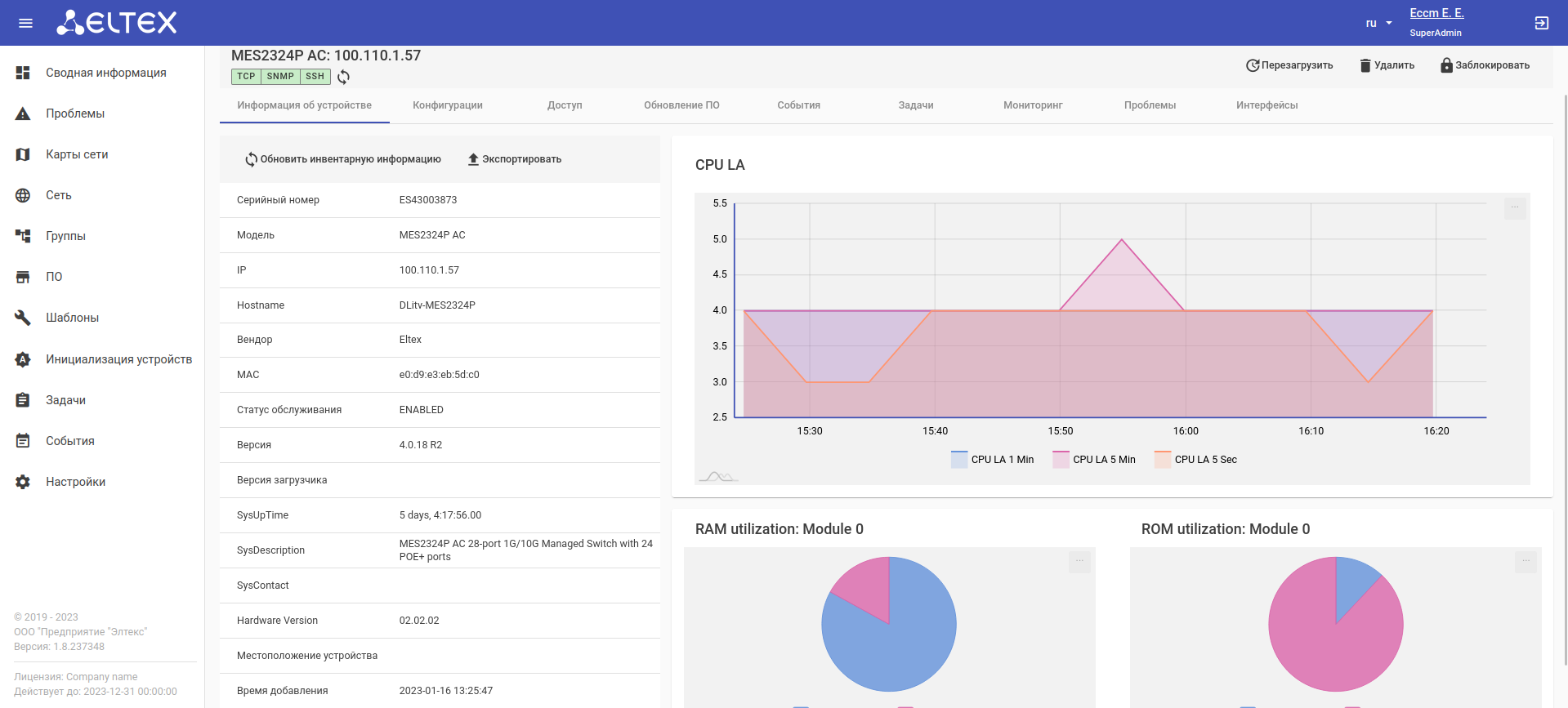Click Перезагрузить button
The image size is (1568, 708).
coord(1289,65)
